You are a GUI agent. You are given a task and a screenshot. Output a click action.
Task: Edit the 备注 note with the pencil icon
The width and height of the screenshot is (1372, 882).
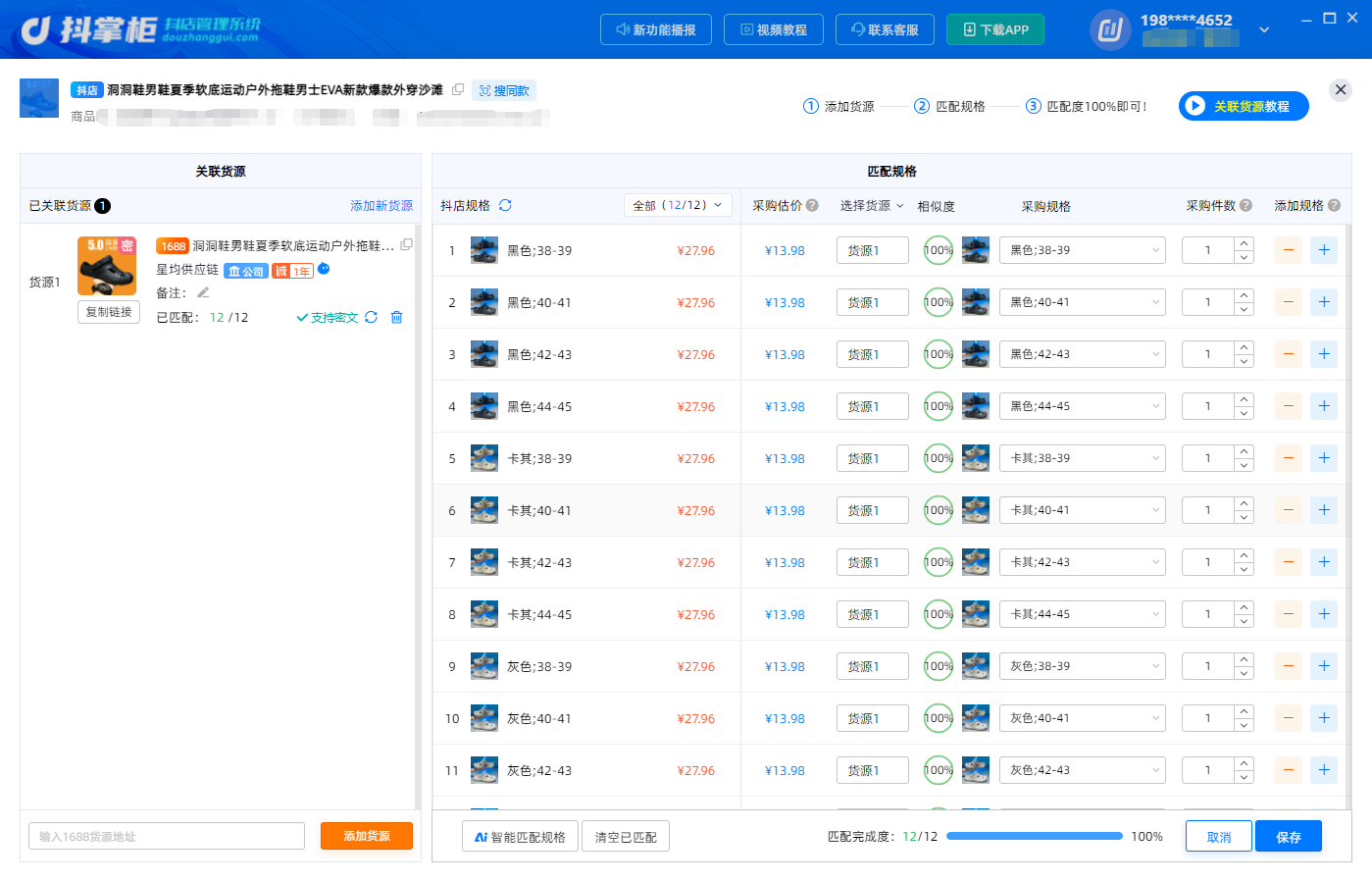pyautogui.click(x=203, y=292)
